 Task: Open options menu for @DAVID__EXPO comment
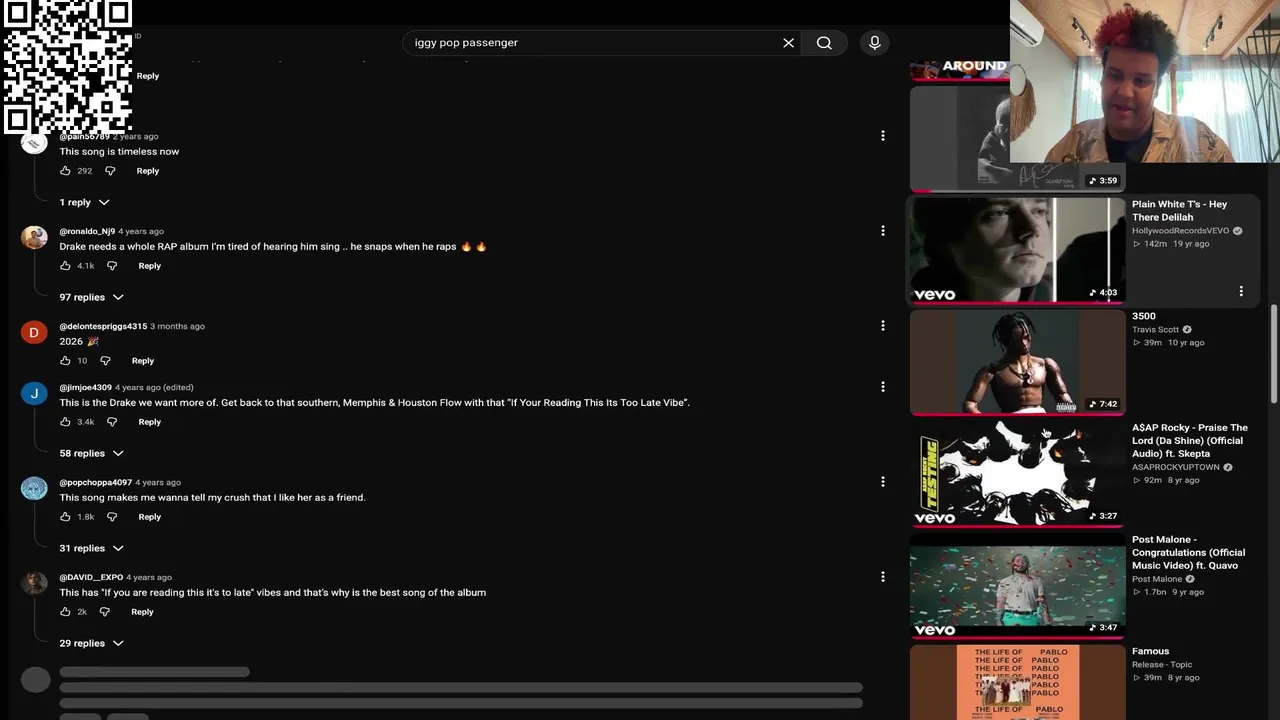coord(882,577)
